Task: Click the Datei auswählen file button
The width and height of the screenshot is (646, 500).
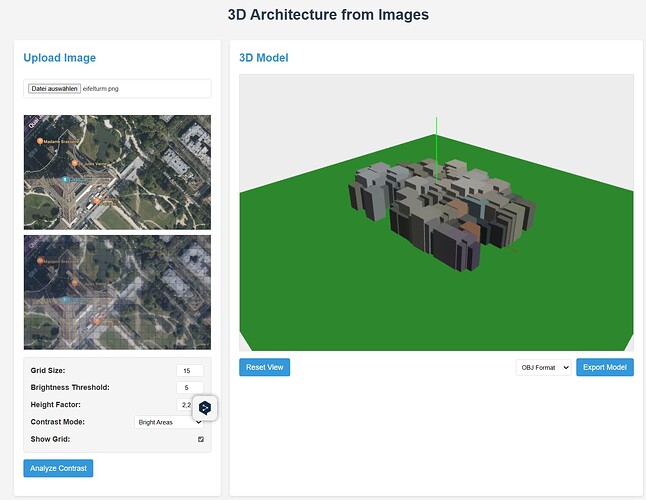Action: point(54,89)
